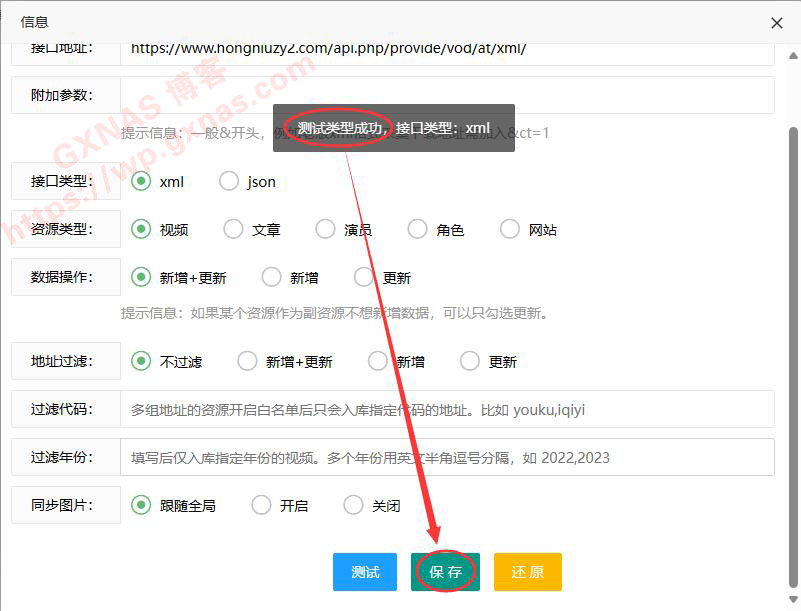Screen dimensions: 801x611
Task: Select xml interface type radio
Action: 142,181
